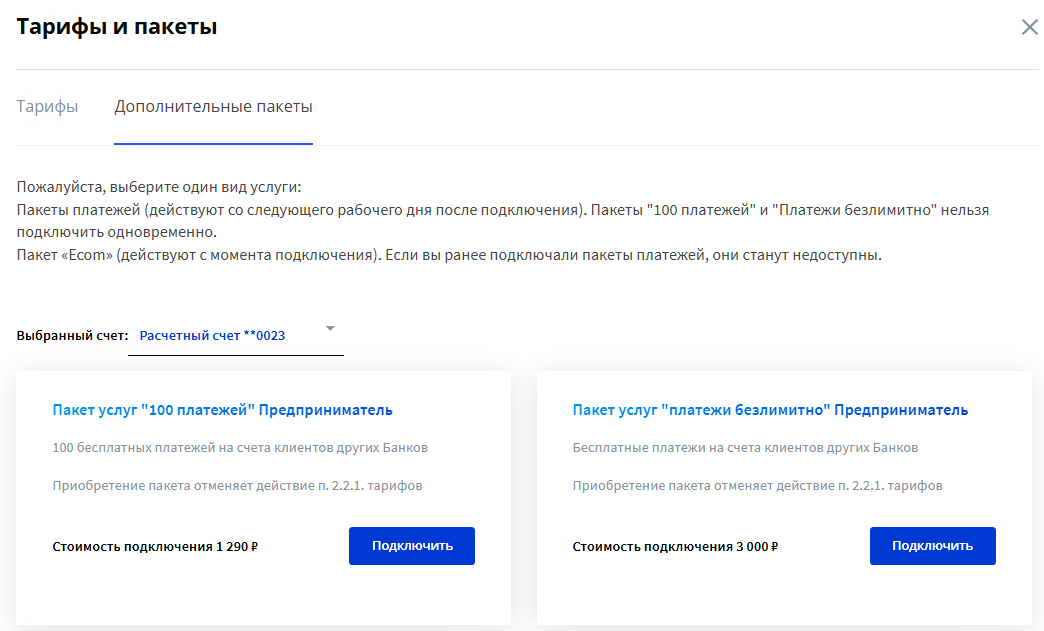Click text Стоимость подключения 1 290 ₽

[155, 546]
